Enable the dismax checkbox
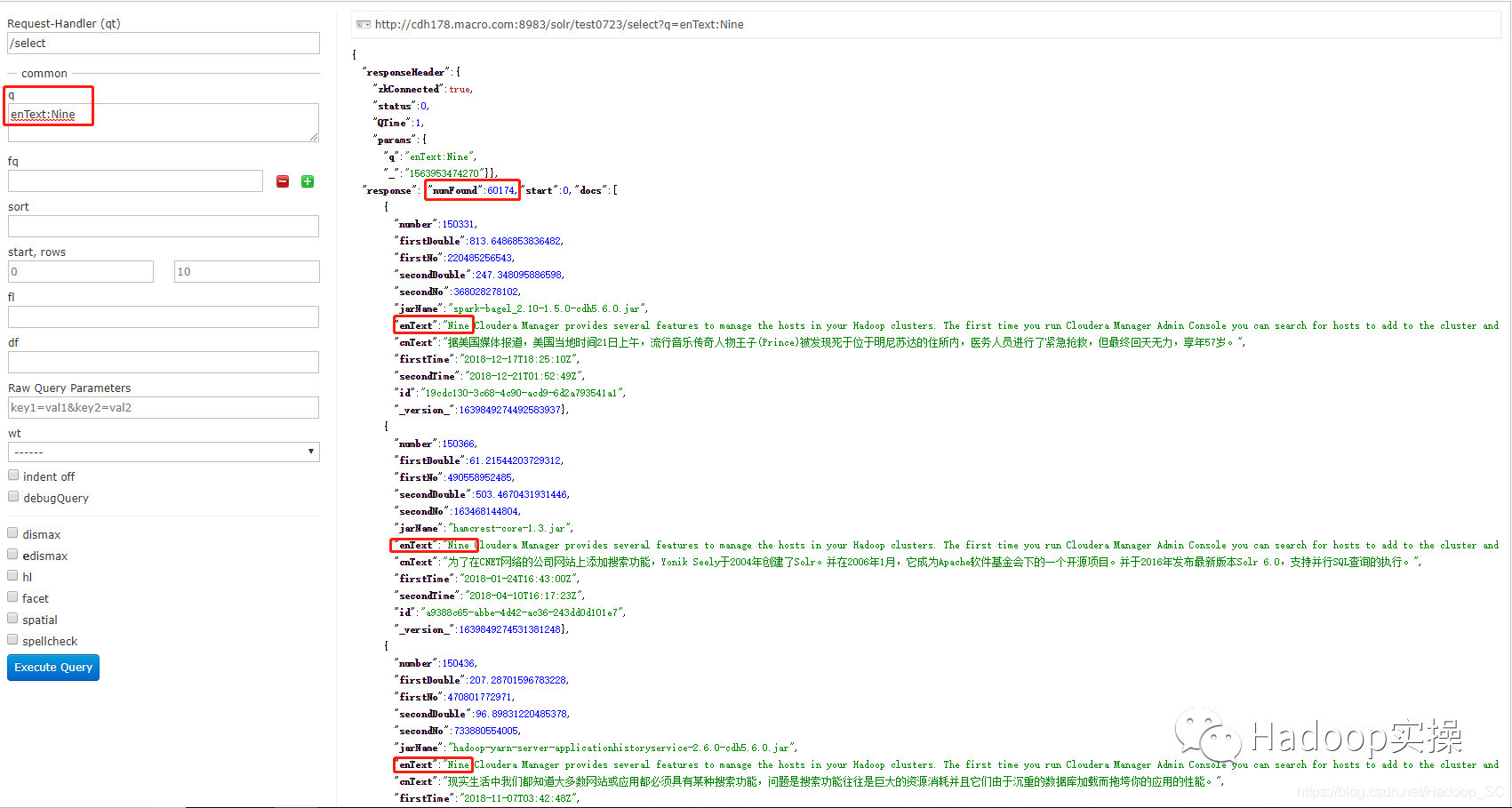Image resolution: width=1512 pixels, height=808 pixels. 12,533
